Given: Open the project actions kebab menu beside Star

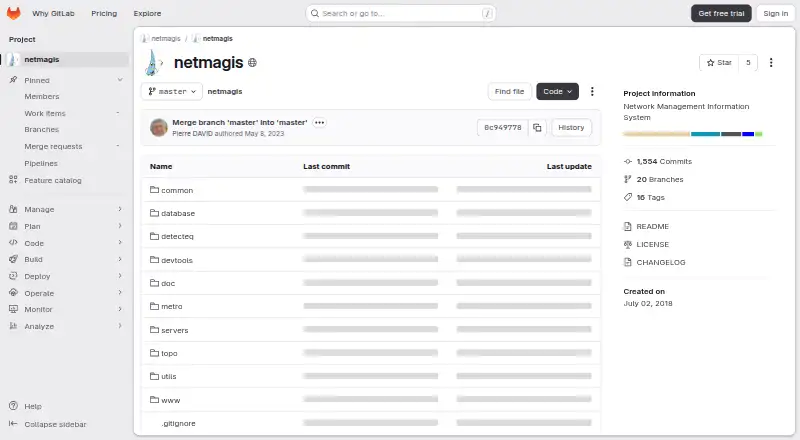Looking at the screenshot, I should click(x=771, y=62).
